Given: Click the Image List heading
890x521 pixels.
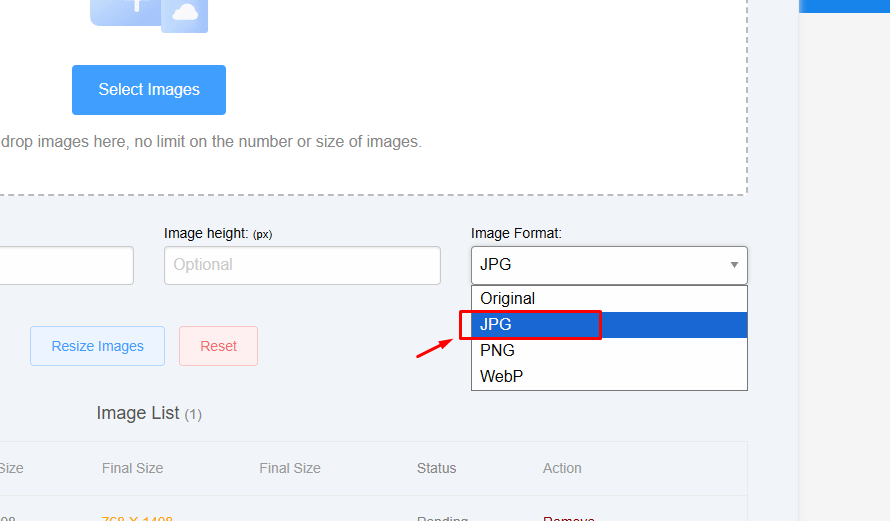Looking at the screenshot, I should 138,413.
